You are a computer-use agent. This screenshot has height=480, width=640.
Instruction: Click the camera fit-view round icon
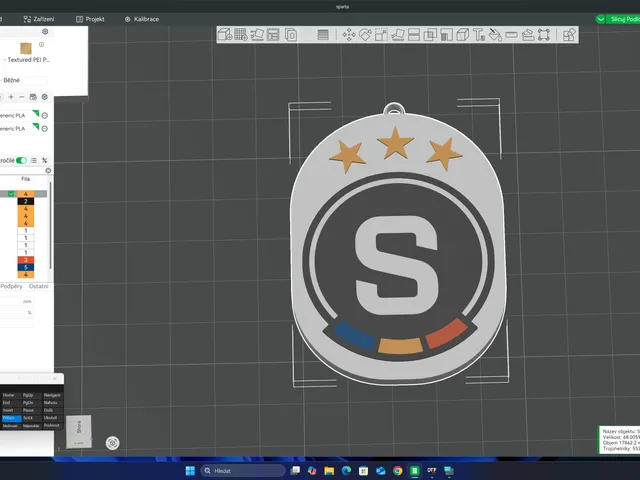pos(113,443)
